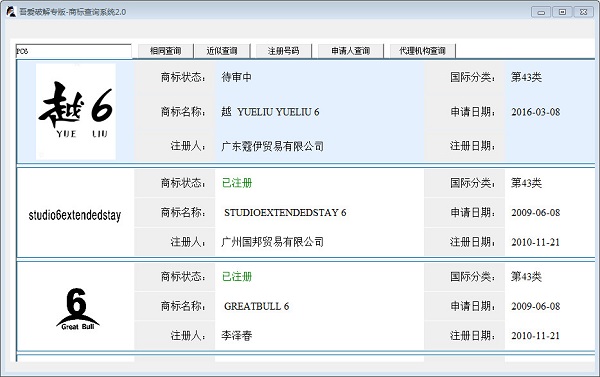Select 第43类 in the GREATBULL record
Image resolution: width=600 pixels, height=377 pixels.
(x=527, y=277)
